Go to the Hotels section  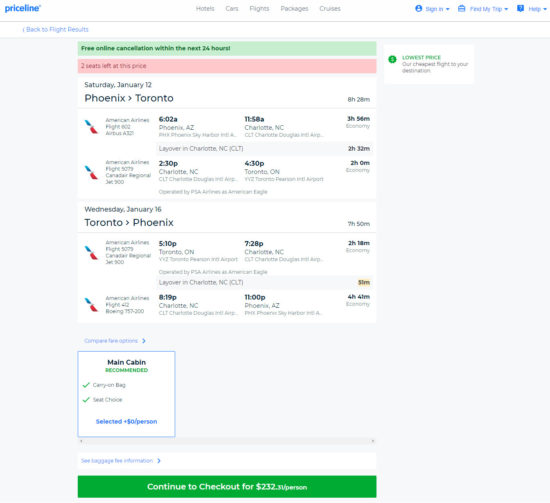205,8
